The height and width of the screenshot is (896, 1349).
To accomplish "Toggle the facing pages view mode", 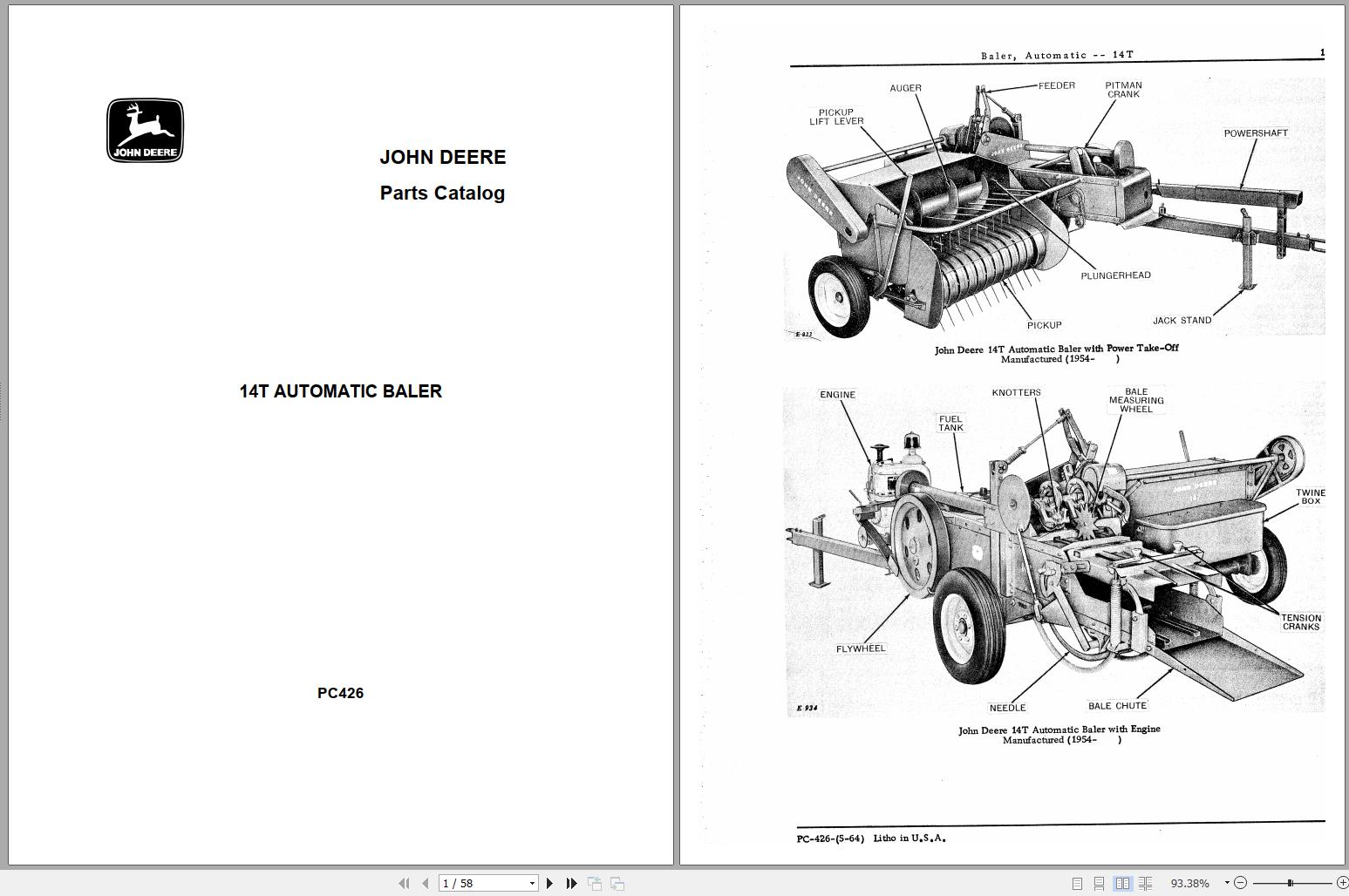I will 1124,883.
